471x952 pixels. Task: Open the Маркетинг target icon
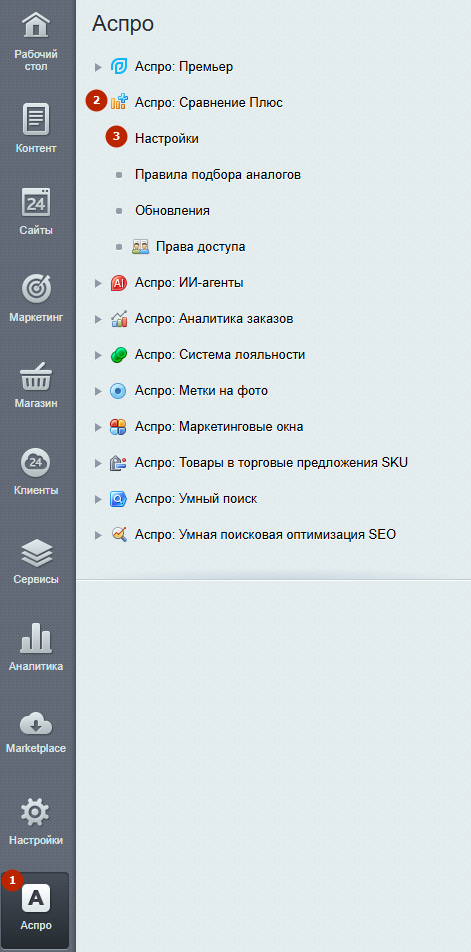tap(36, 288)
